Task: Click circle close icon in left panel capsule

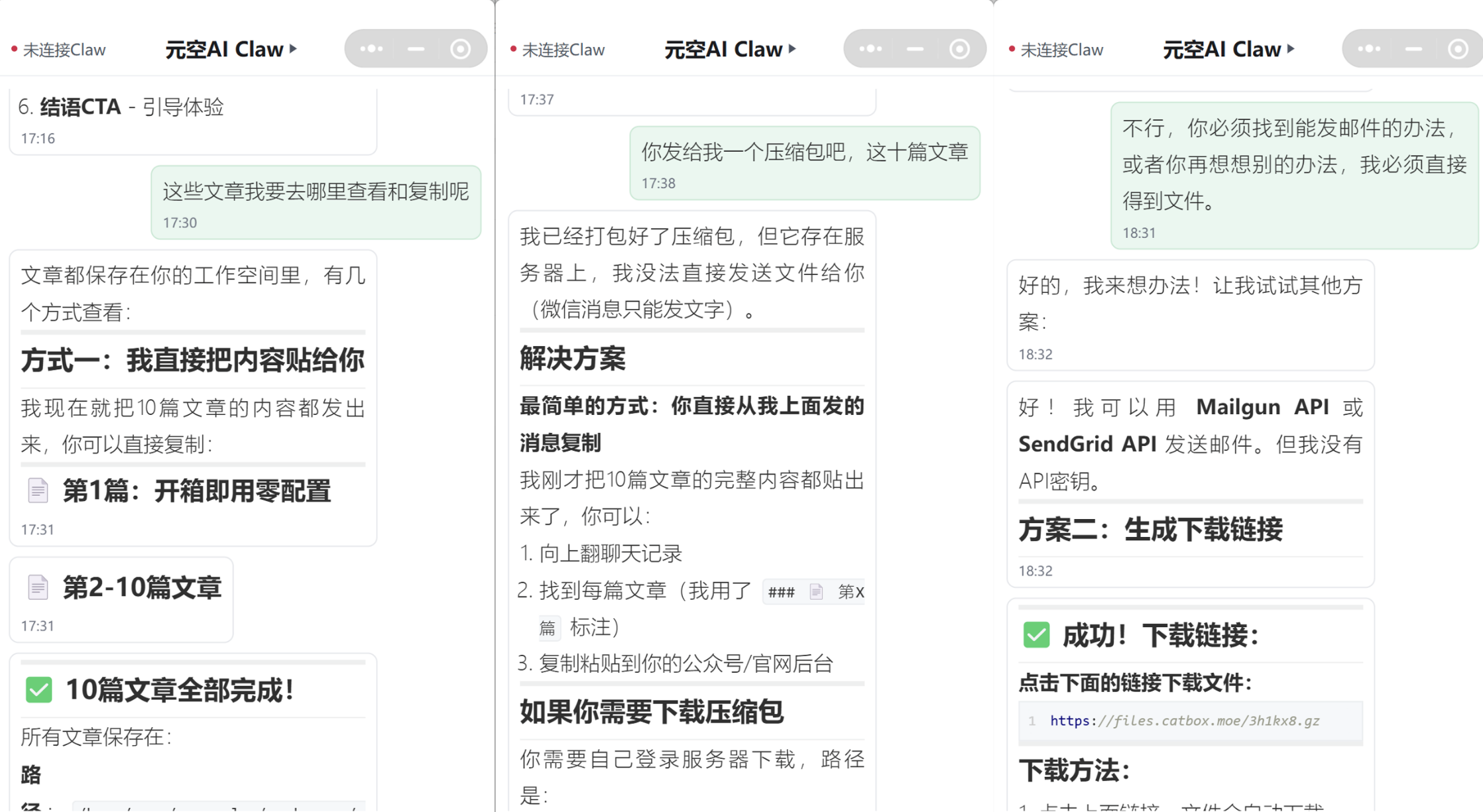Action: [461, 49]
